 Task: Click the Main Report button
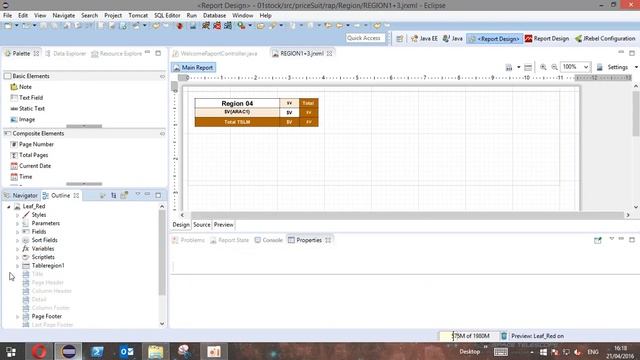193,67
